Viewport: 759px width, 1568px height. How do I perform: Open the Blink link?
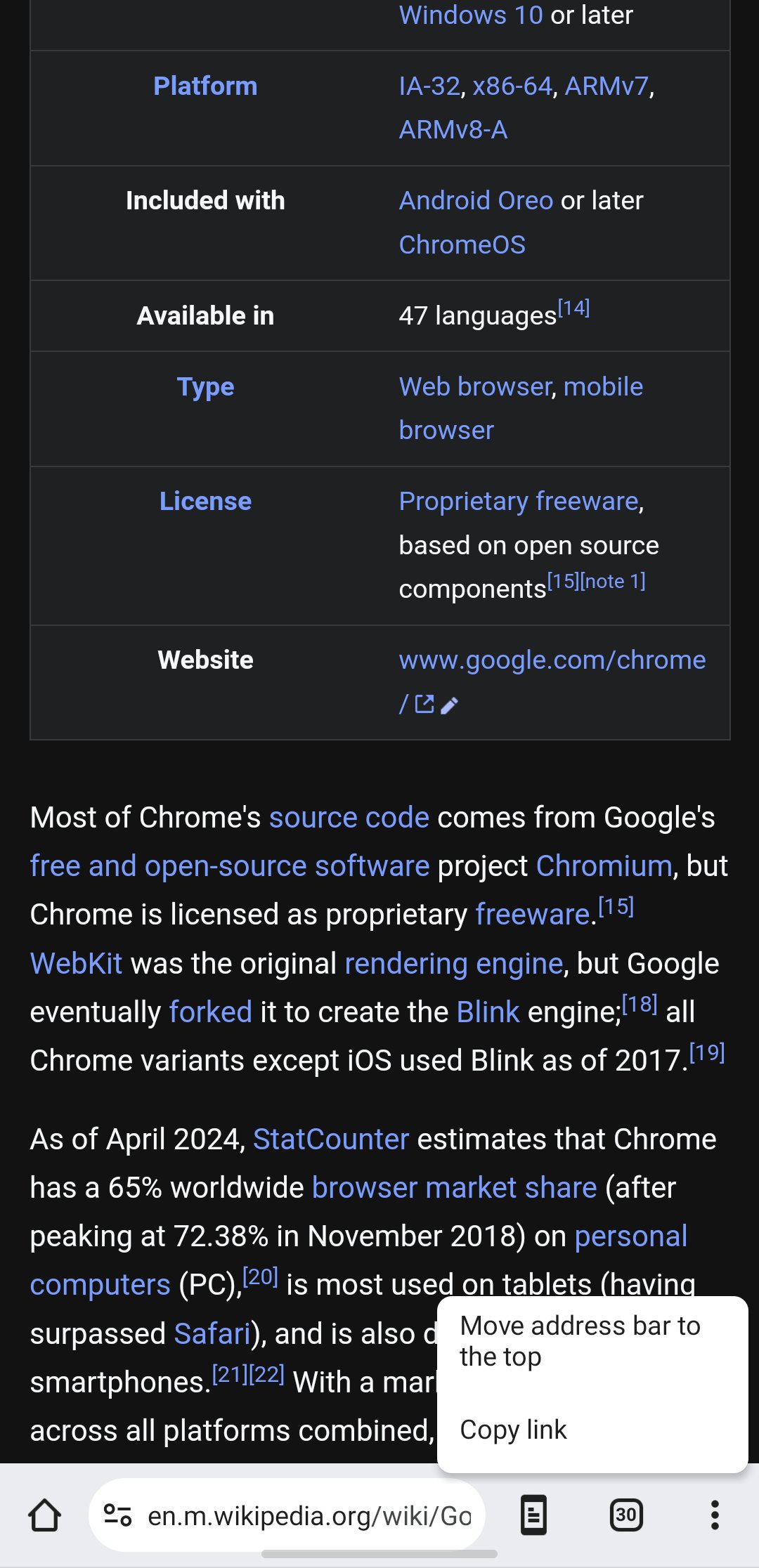tap(488, 1012)
